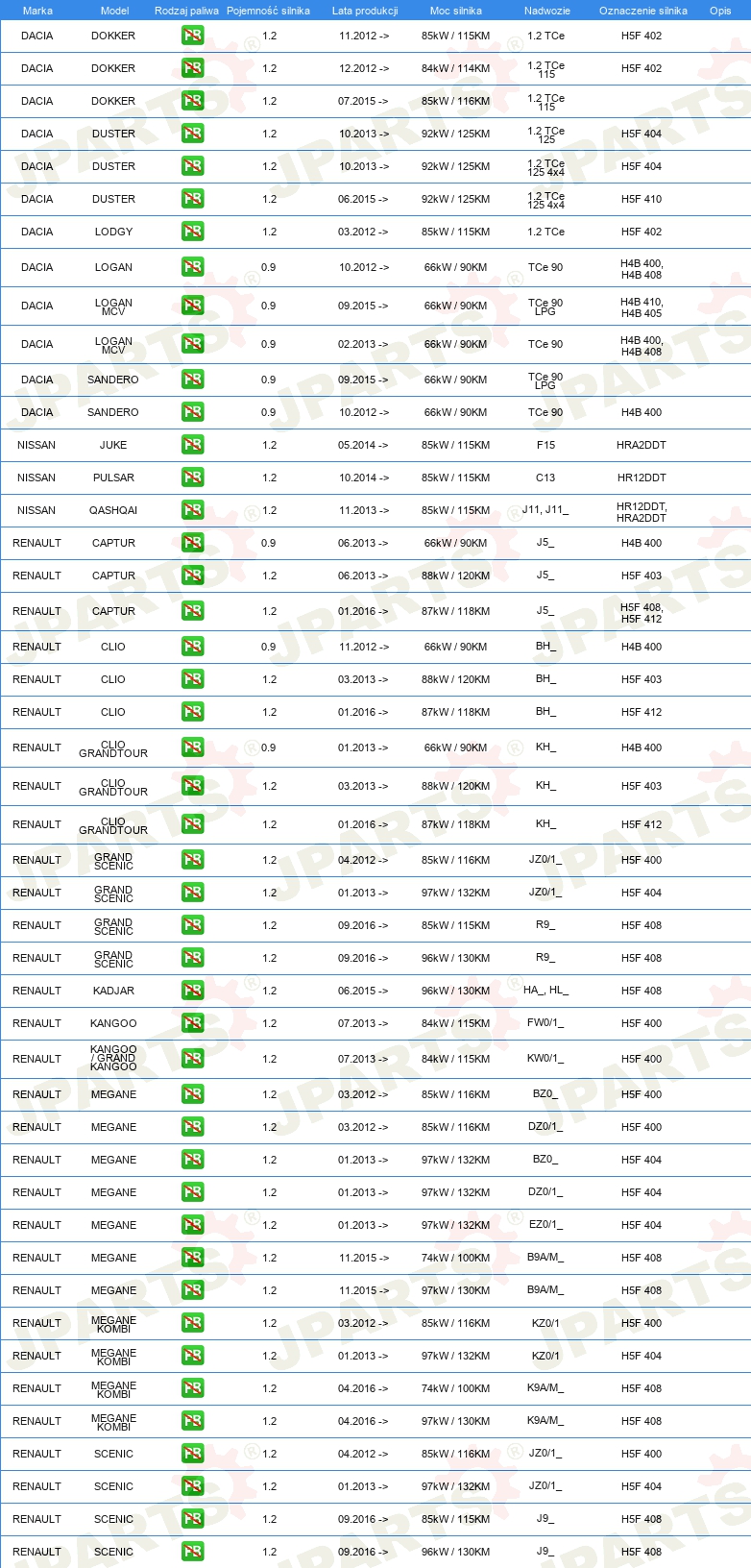Click the F15 body code
751x1568 pixels.
[x=545, y=445]
